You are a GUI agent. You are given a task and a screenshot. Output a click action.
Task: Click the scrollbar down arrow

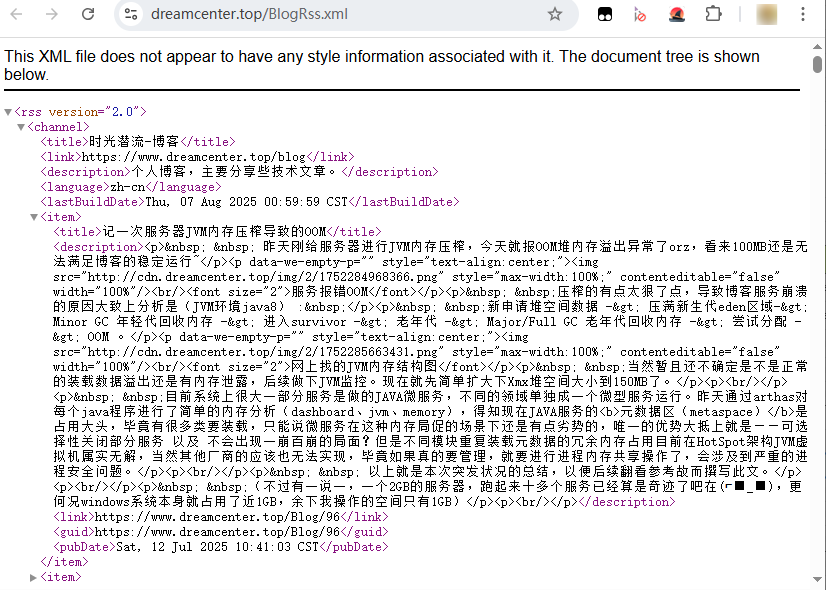pos(817,582)
